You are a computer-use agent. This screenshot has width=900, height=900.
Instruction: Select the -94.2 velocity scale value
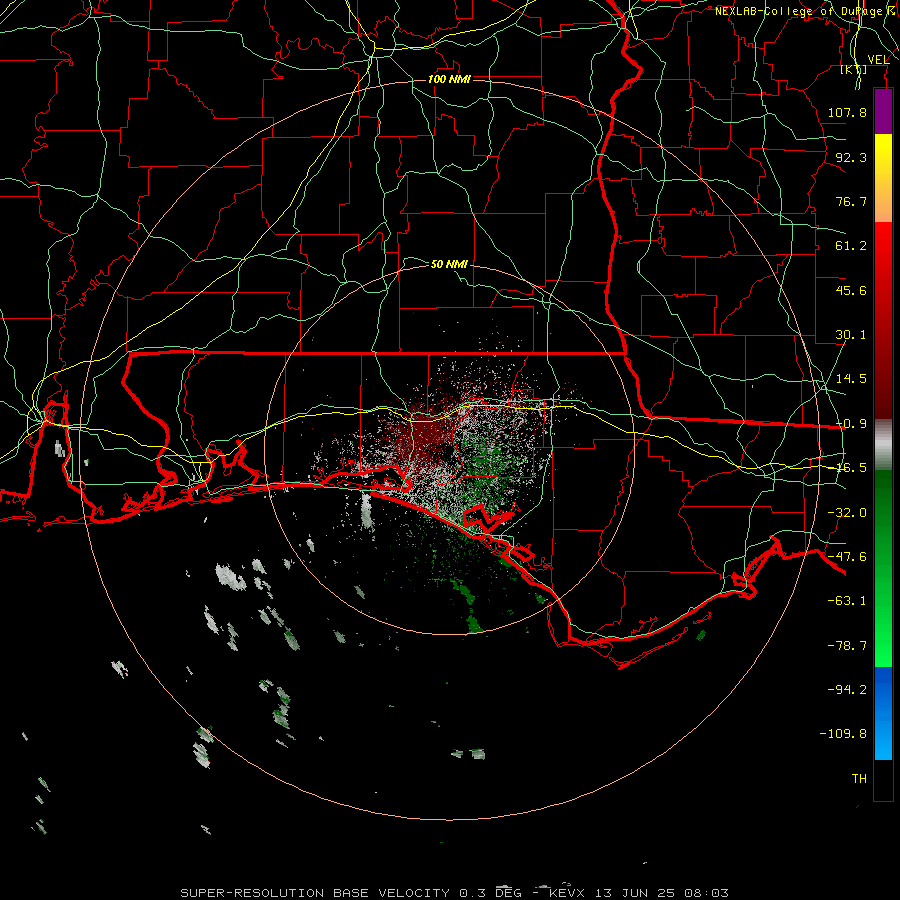point(847,690)
